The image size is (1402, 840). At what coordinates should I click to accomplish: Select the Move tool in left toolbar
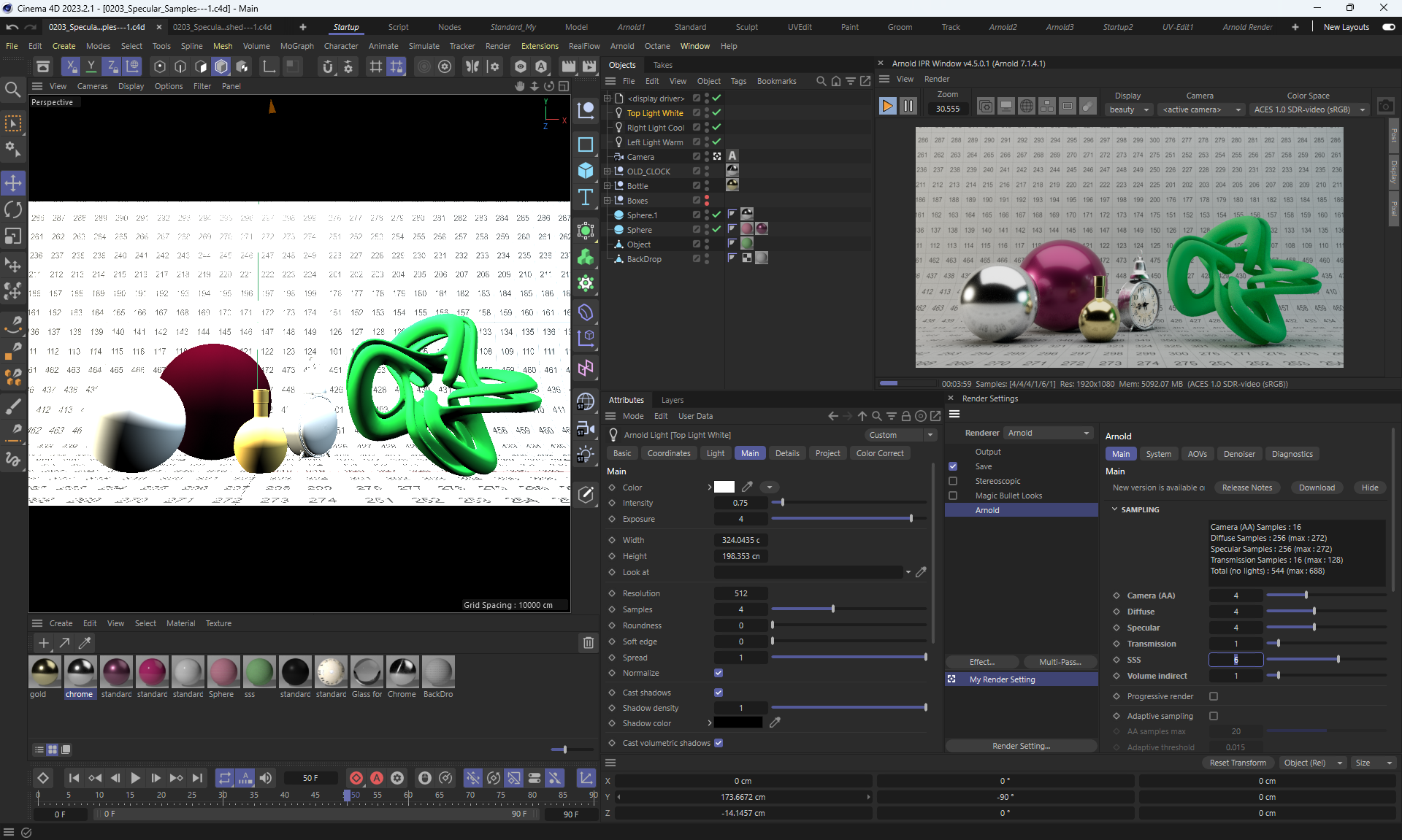pos(13,183)
